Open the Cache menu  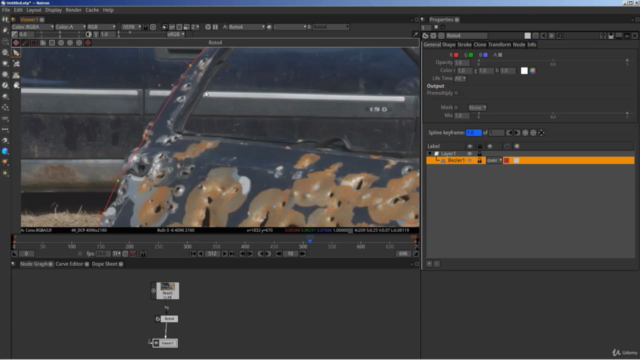tap(92, 10)
